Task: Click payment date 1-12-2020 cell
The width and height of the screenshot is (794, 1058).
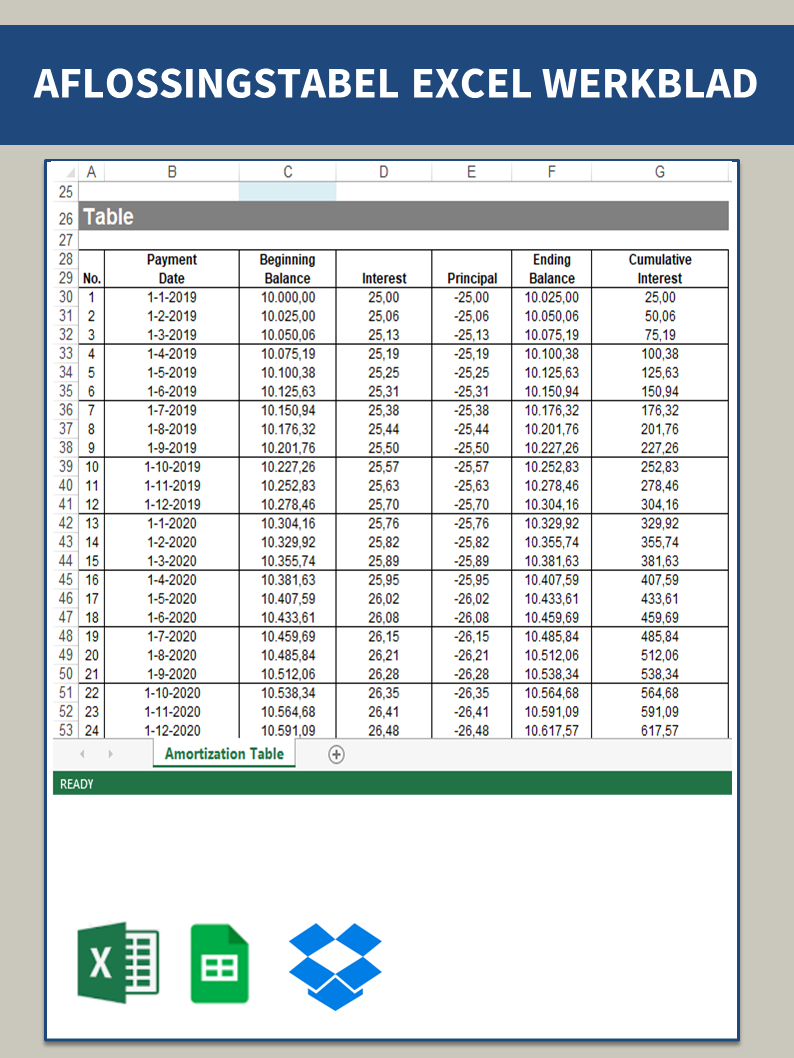Action: [172, 731]
